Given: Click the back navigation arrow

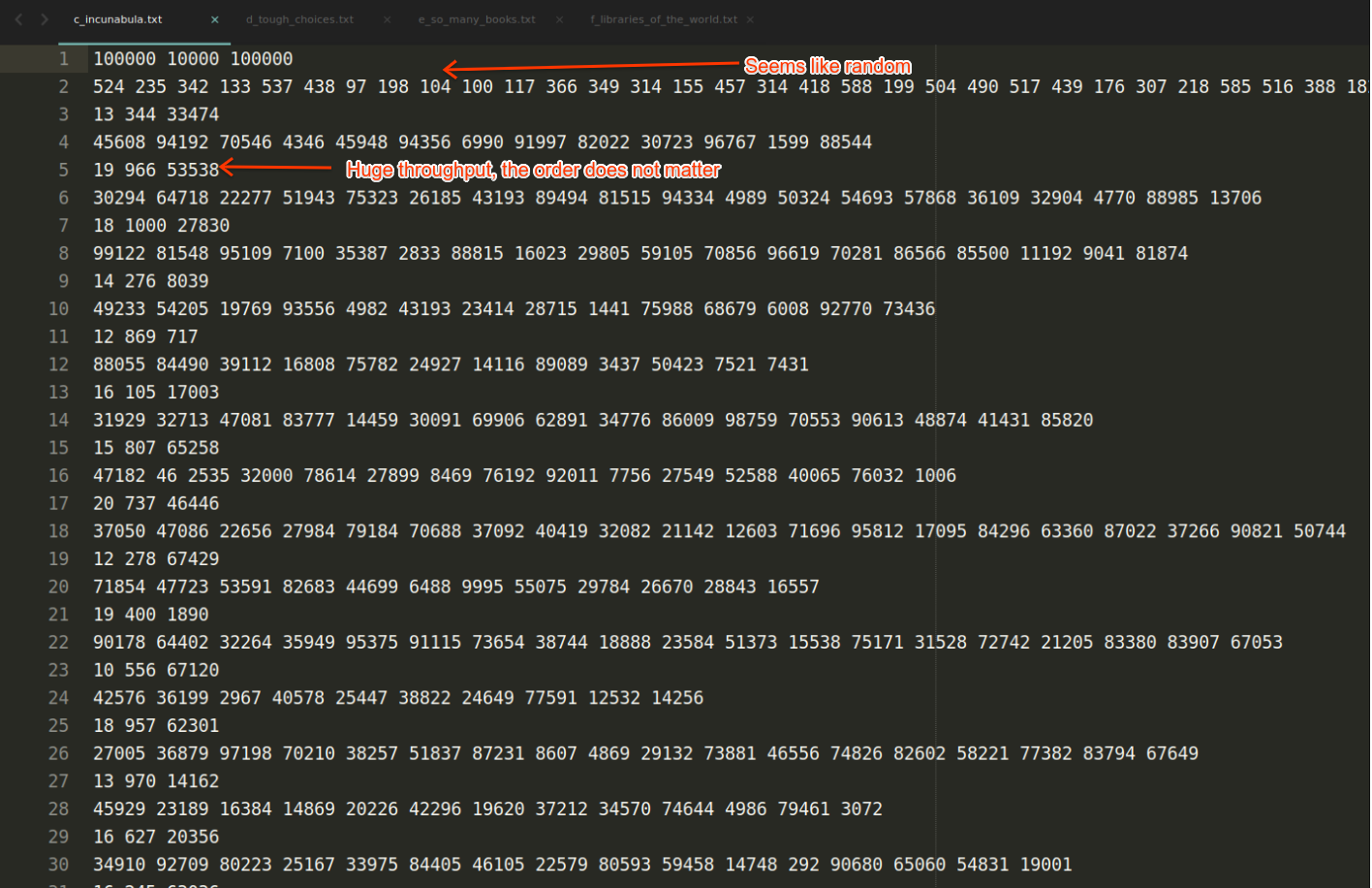Looking at the screenshot, I should point(17,19).
